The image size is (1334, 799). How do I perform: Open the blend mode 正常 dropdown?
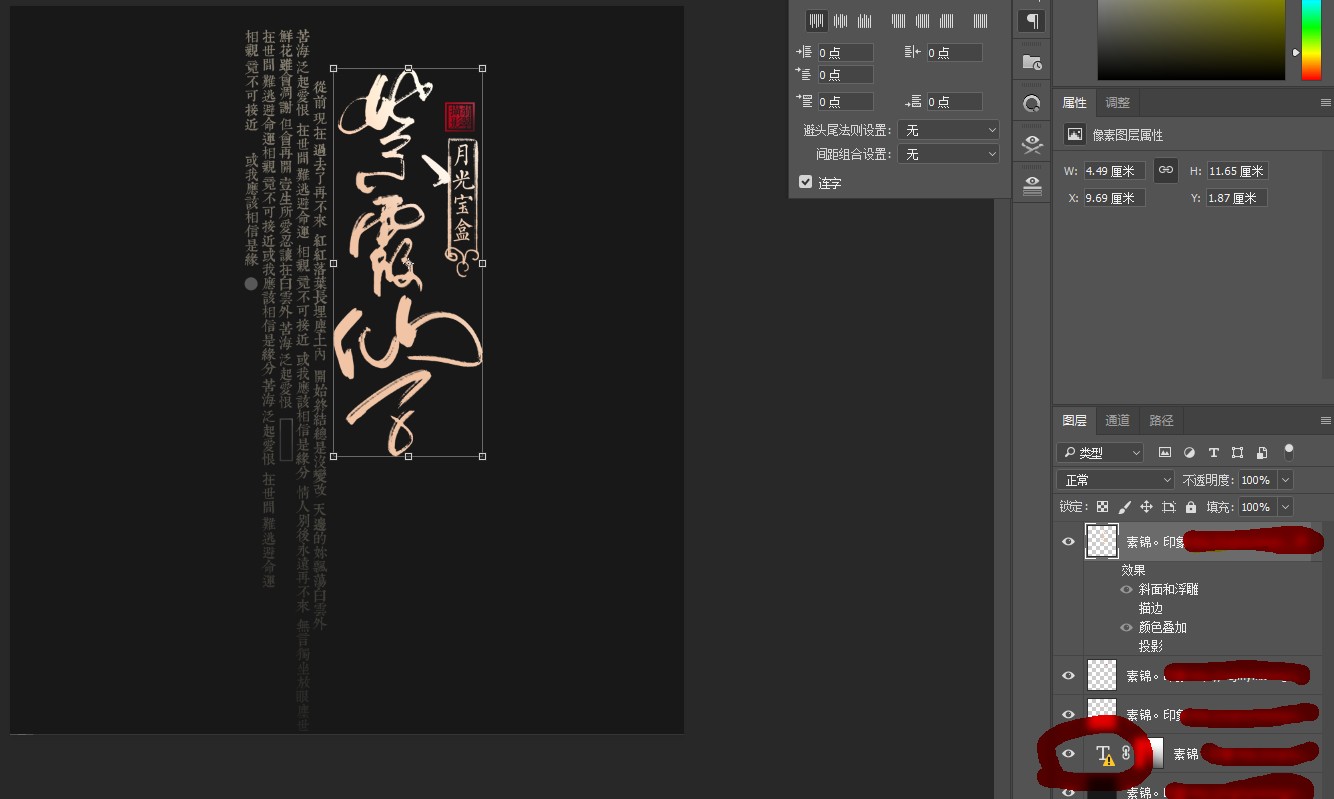pyautogui.click(x=1115, y=480)
